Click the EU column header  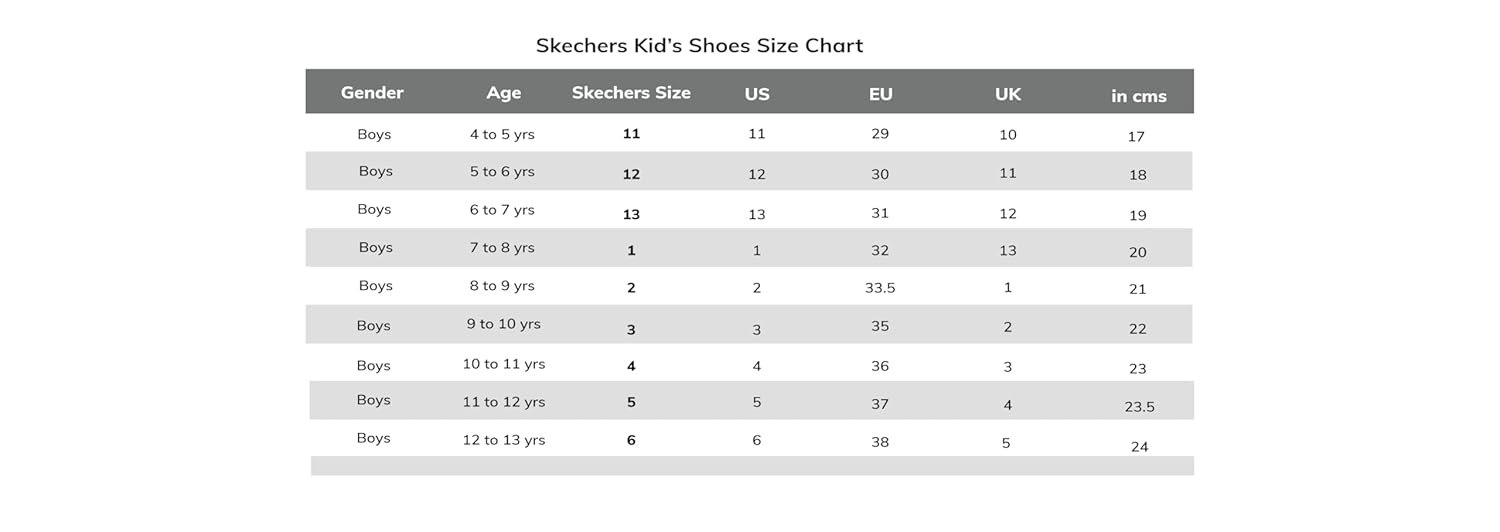point(880,94)
